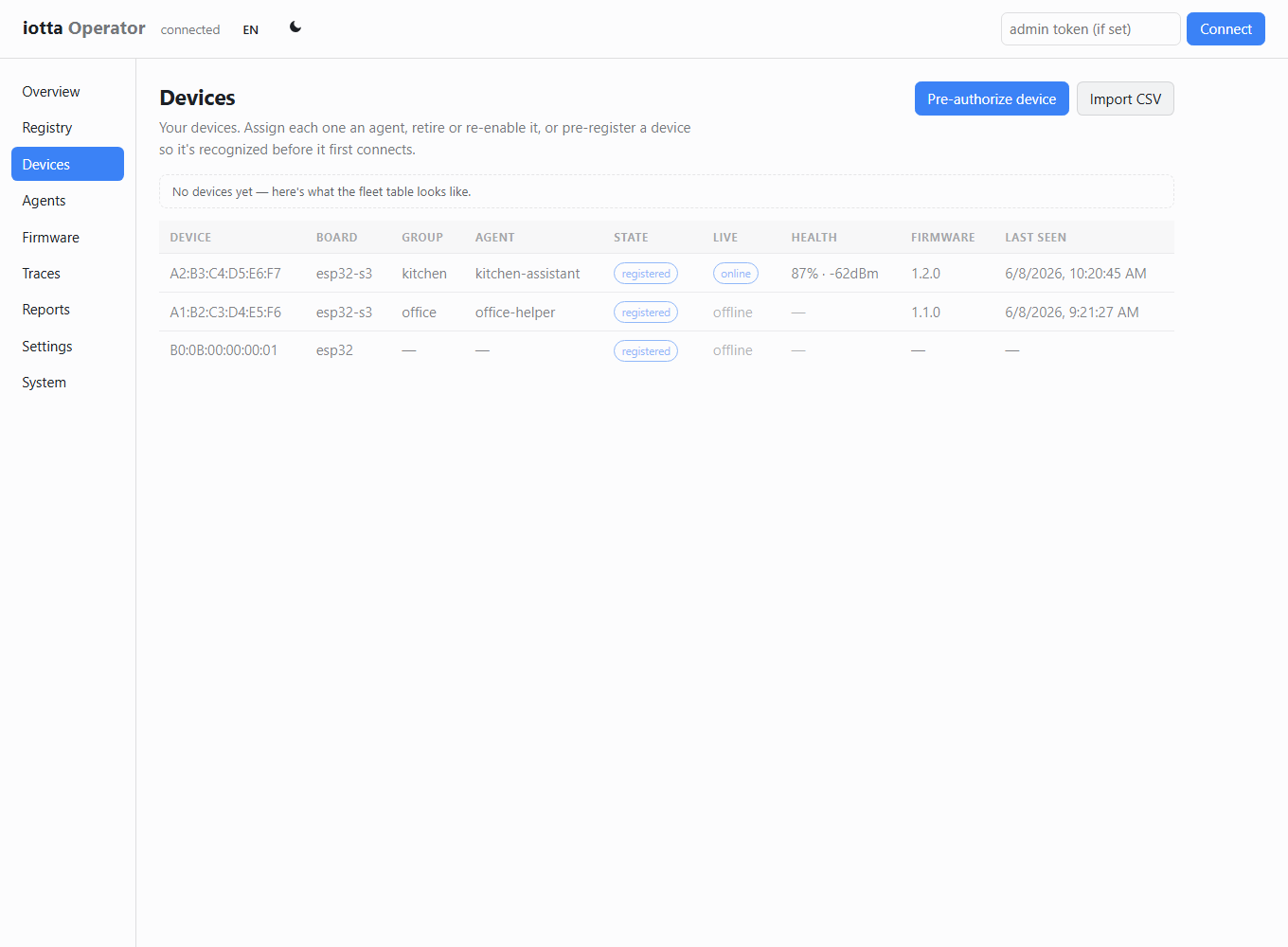
Task: Select device B0:0B:00:00:00:01
Action: 224,350
